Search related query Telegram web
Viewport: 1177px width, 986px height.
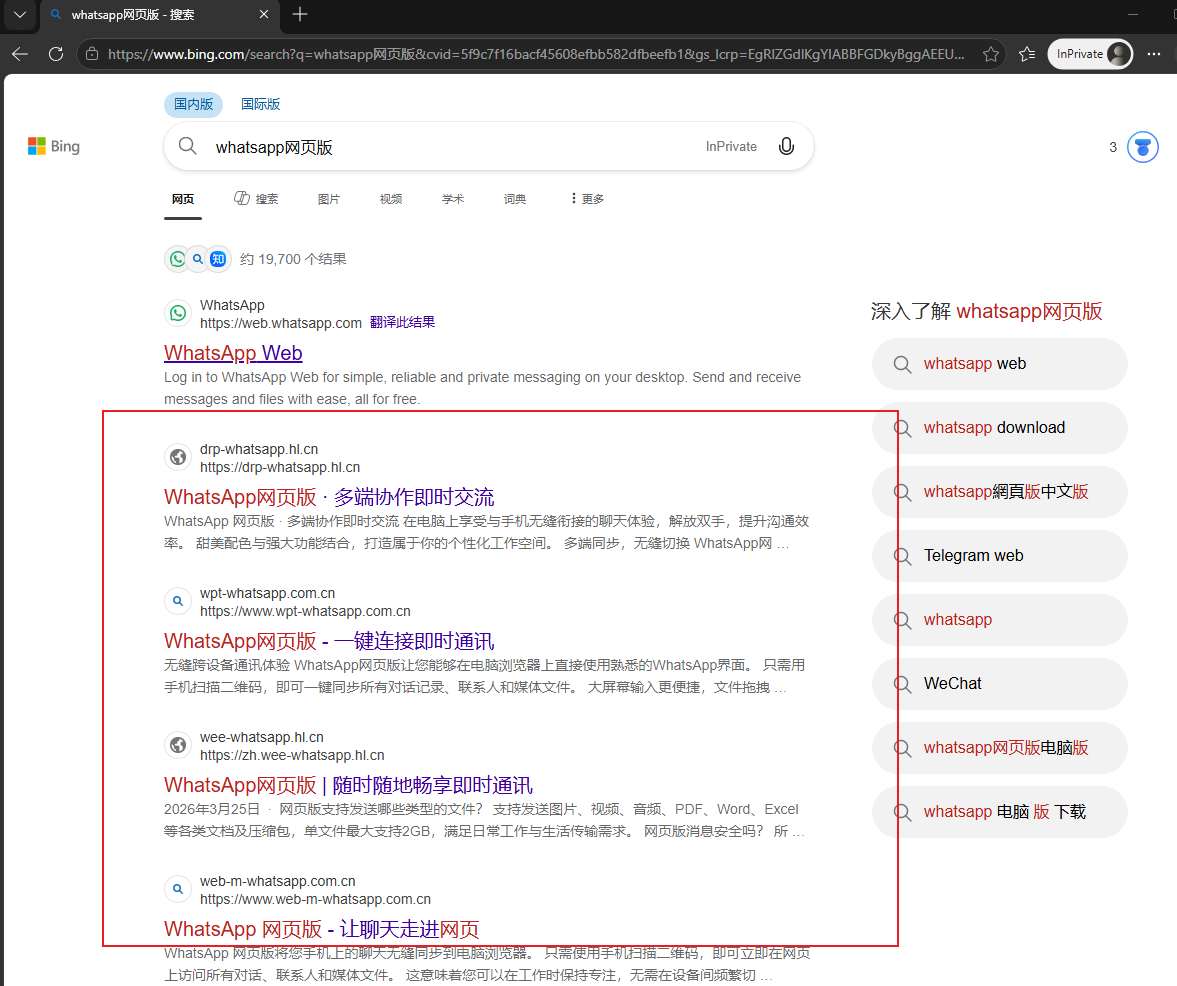[x=999, y=556]
